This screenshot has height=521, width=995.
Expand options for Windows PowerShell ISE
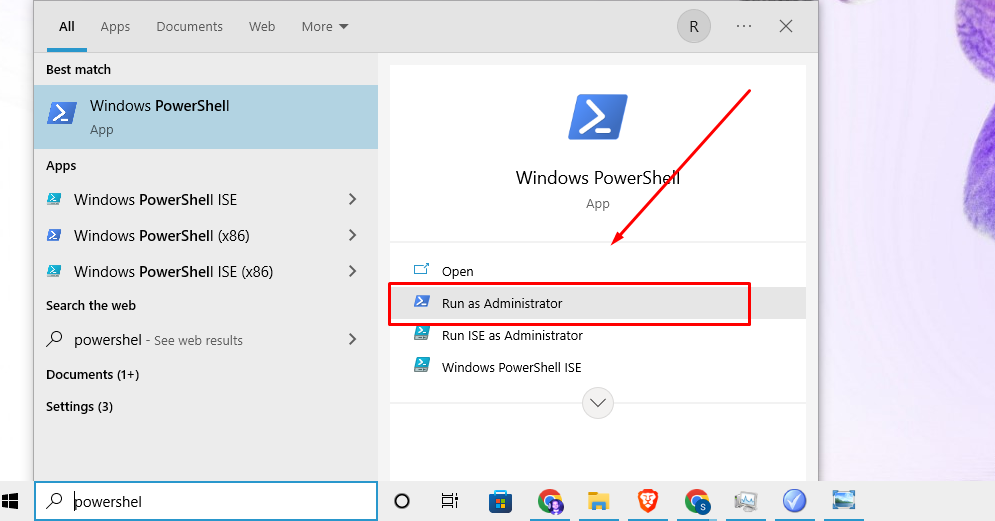[x=353, y=199]
